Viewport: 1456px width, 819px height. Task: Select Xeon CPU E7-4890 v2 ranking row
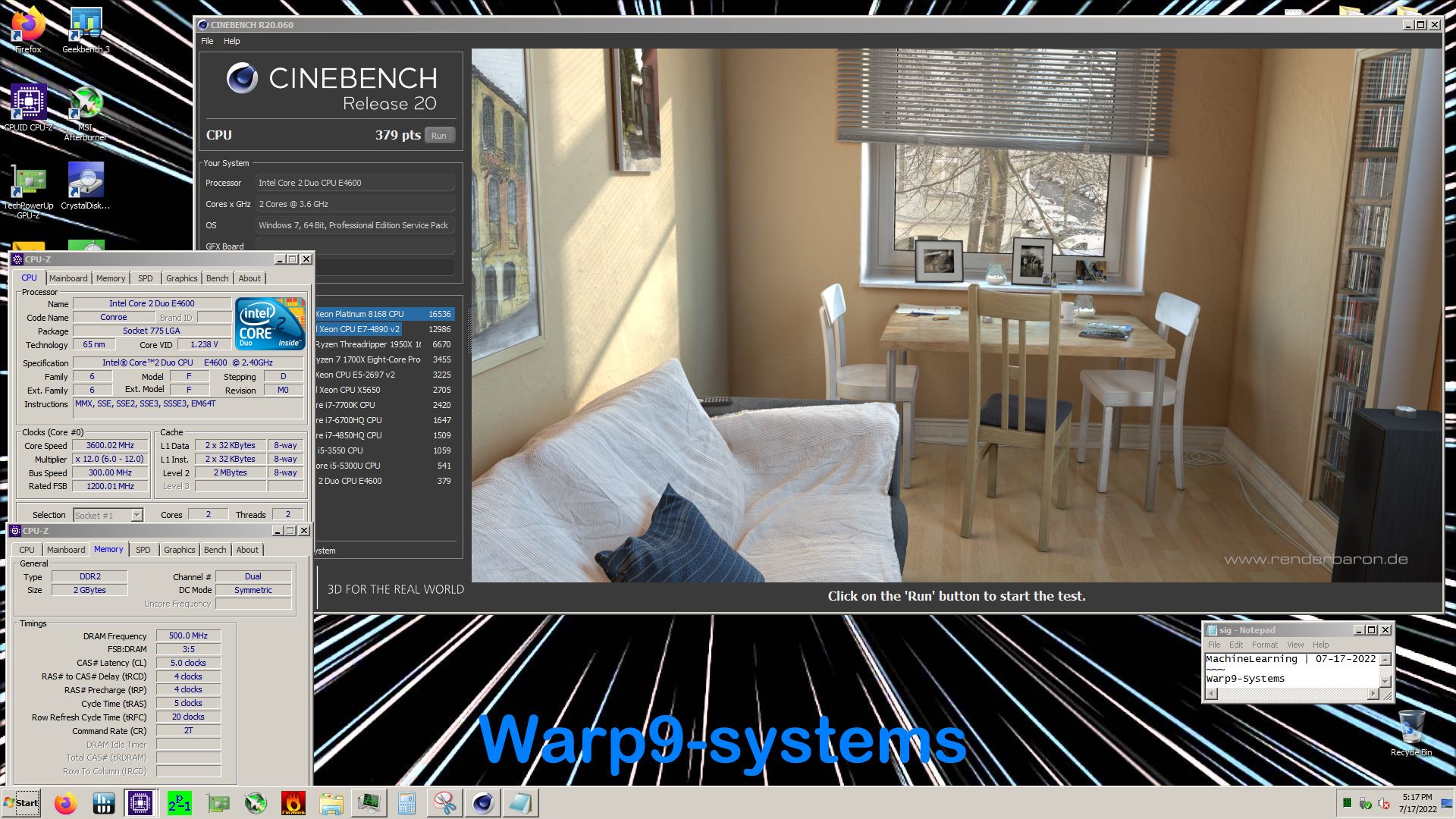[x=384, y=329]
